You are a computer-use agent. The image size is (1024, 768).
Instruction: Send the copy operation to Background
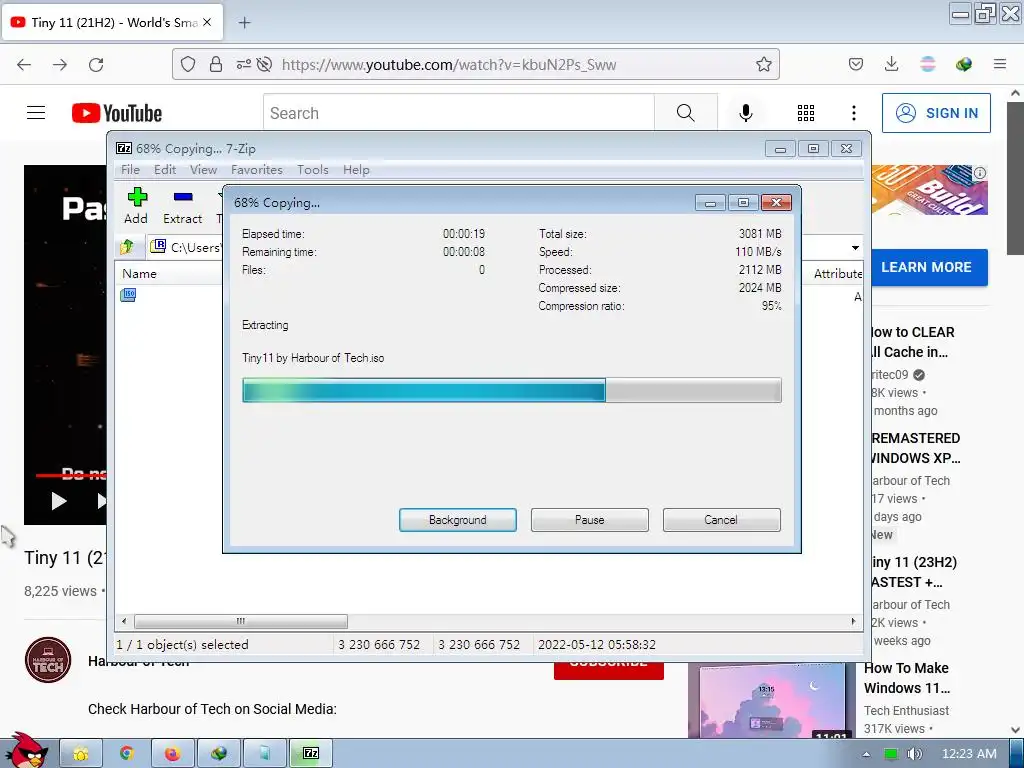(x=458, y=520)
